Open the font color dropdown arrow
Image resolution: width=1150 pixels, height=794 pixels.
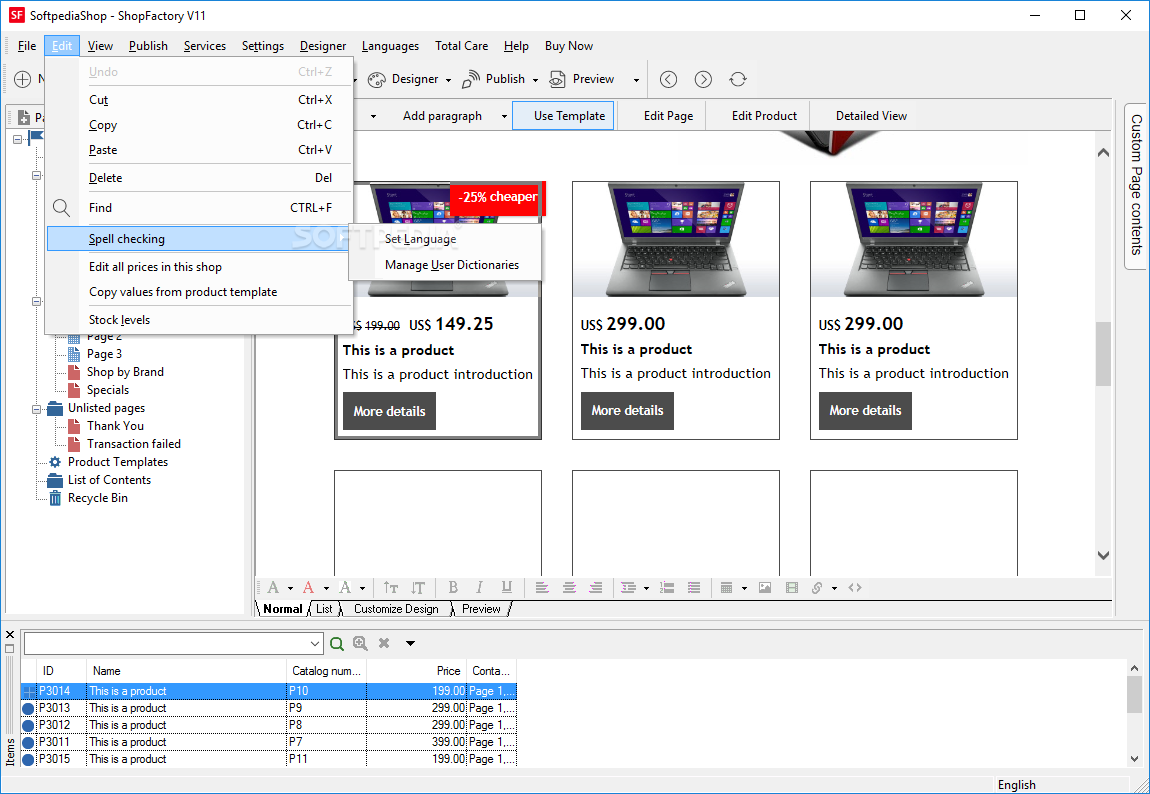coord(326,588)
